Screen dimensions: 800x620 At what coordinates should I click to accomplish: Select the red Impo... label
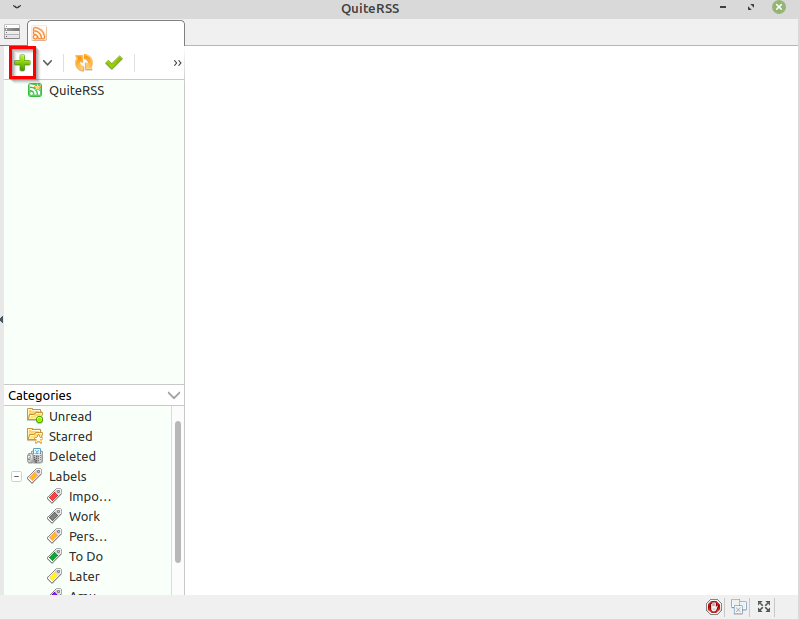(x=79, y=497)
